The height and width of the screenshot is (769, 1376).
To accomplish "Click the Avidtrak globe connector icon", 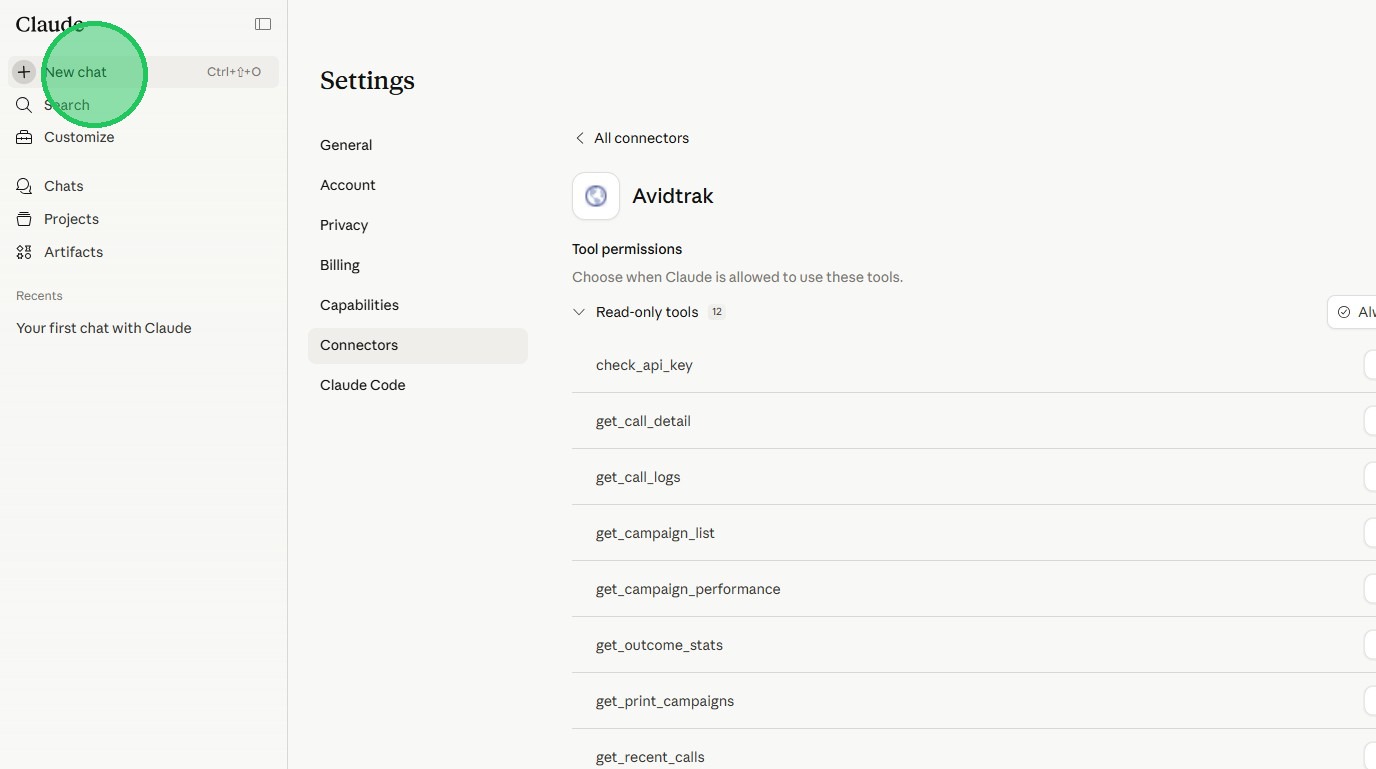I will tap(596, 196).
